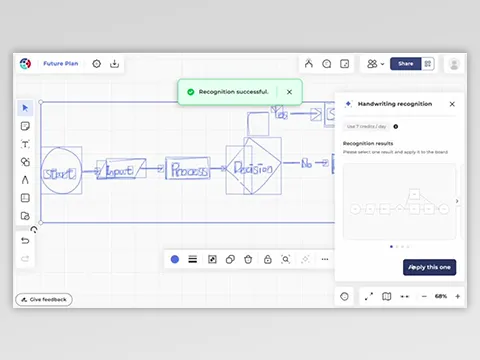
Task: Click the Apply this one button
Action: click(x=429, y=267)
